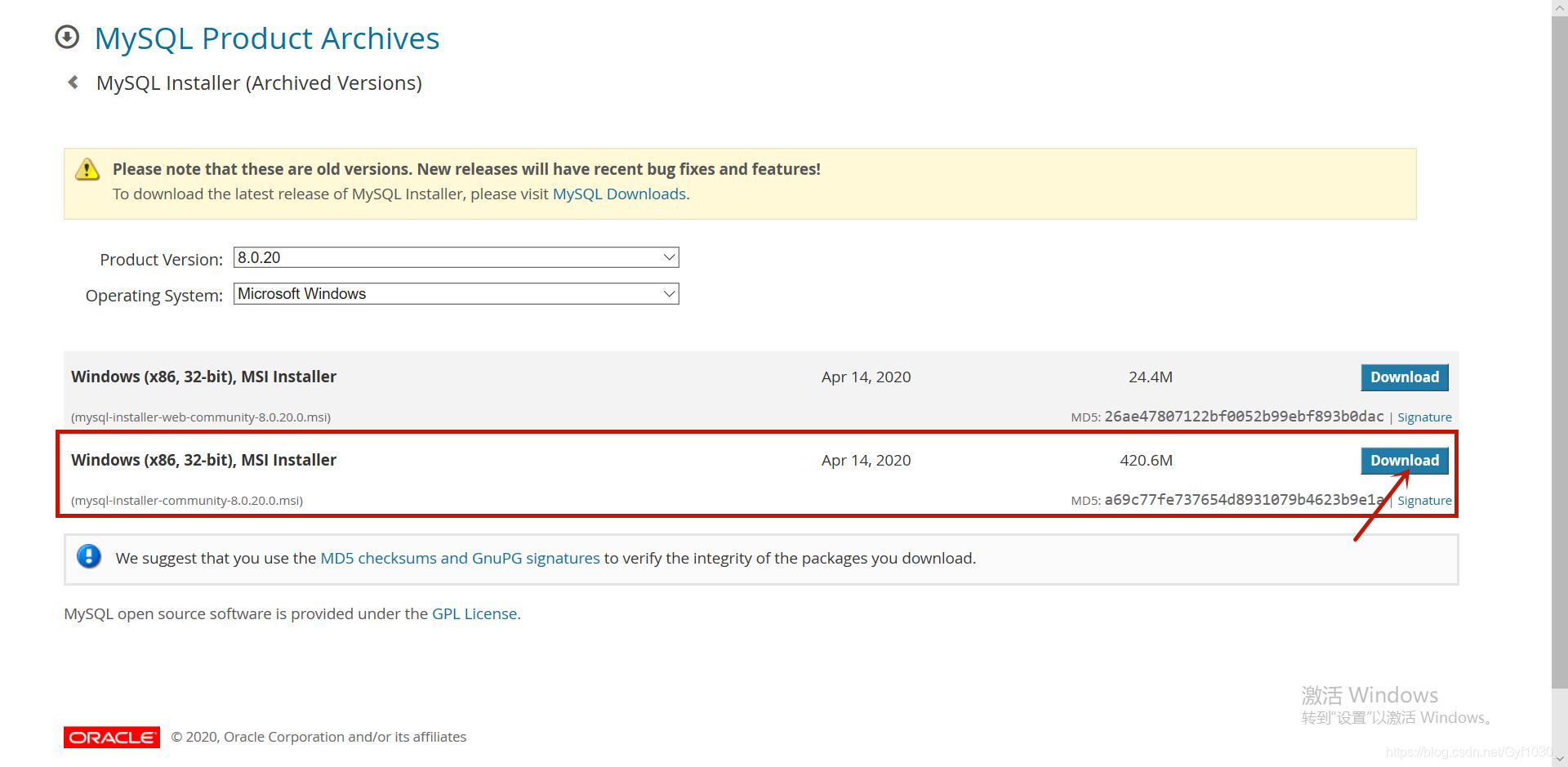Click the blue info exclamation icon
Screen dimensions: 1568x767
coord(88,557)
